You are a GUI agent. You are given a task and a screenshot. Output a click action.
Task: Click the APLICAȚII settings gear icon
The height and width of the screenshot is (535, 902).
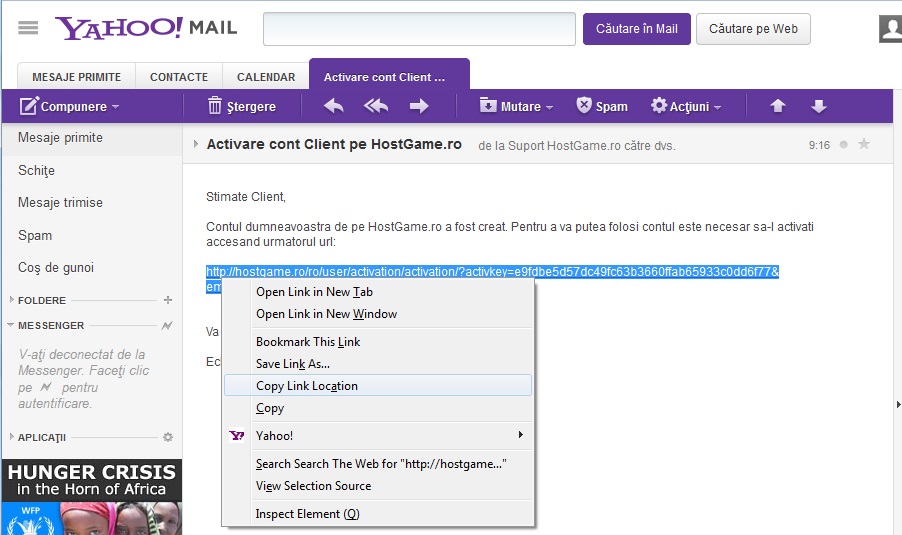click(x=168, y=437)
